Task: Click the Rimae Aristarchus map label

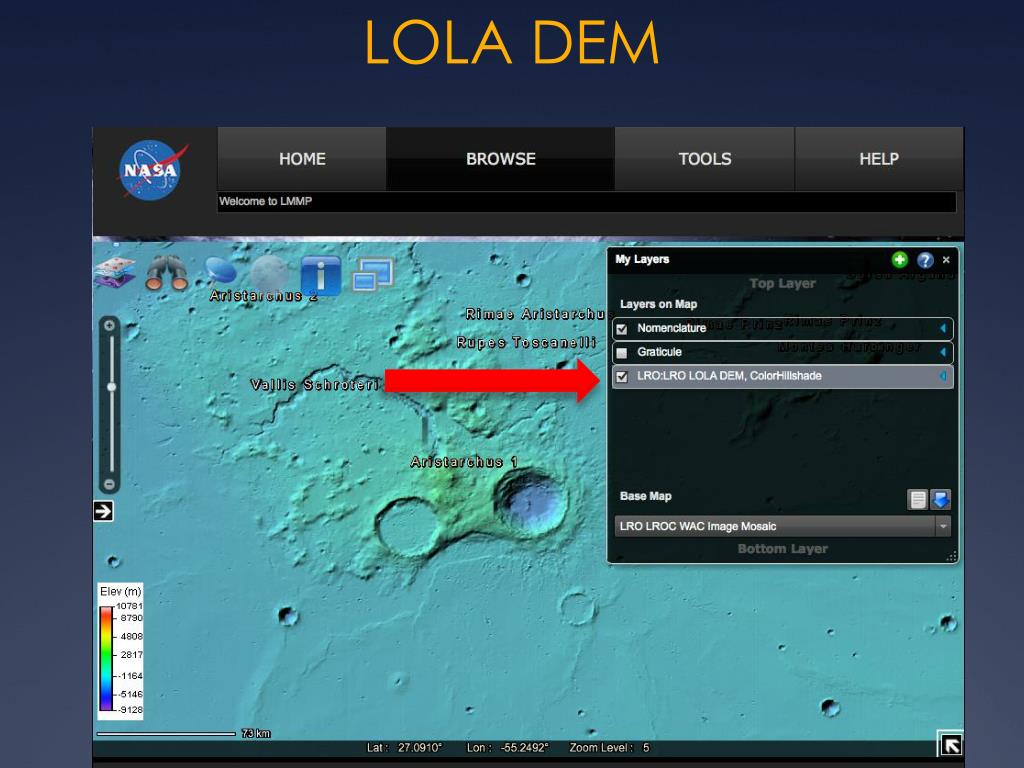Action: (536, 314)
